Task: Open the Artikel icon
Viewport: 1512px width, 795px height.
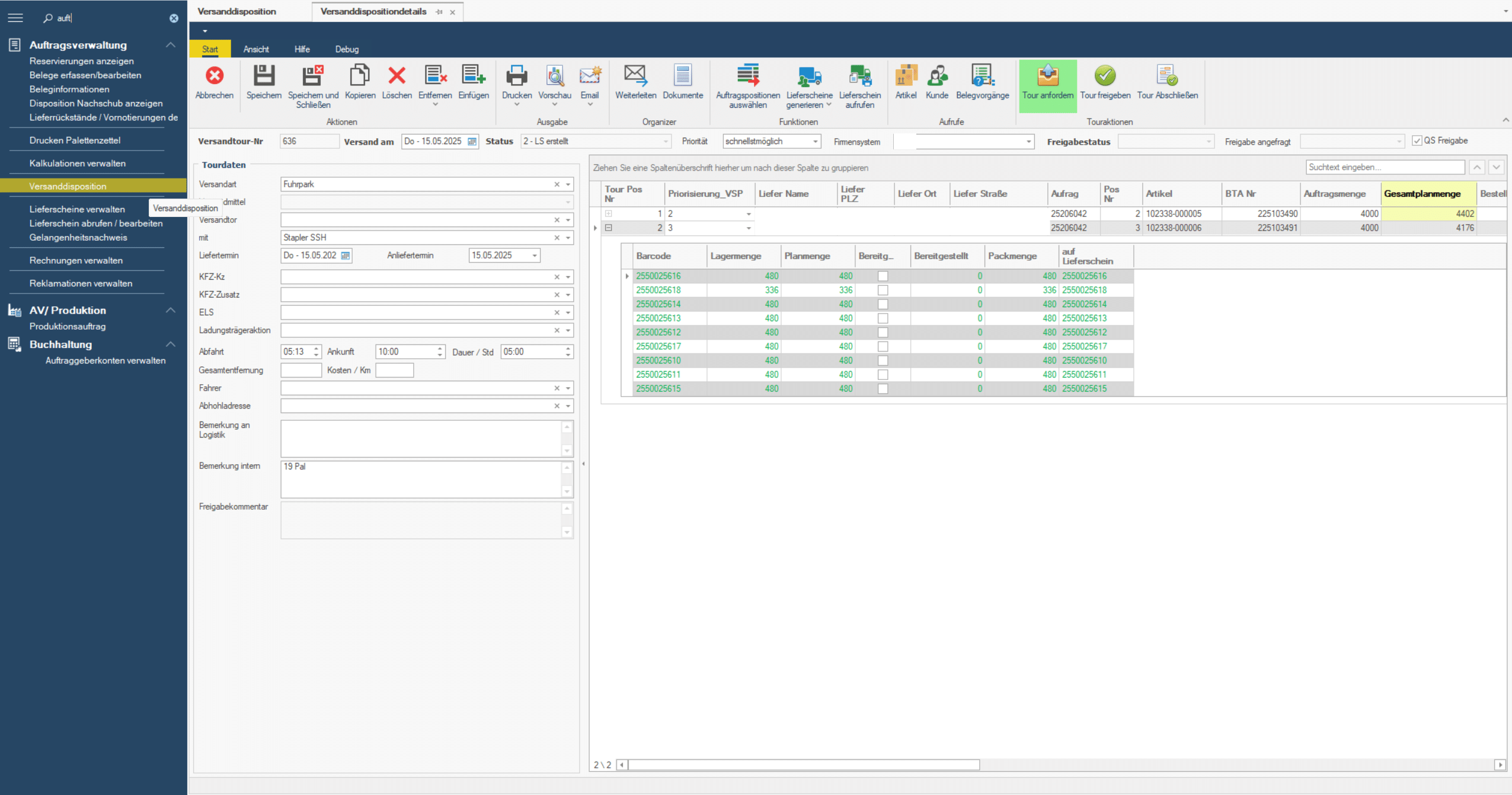Action: coord(906,76)
